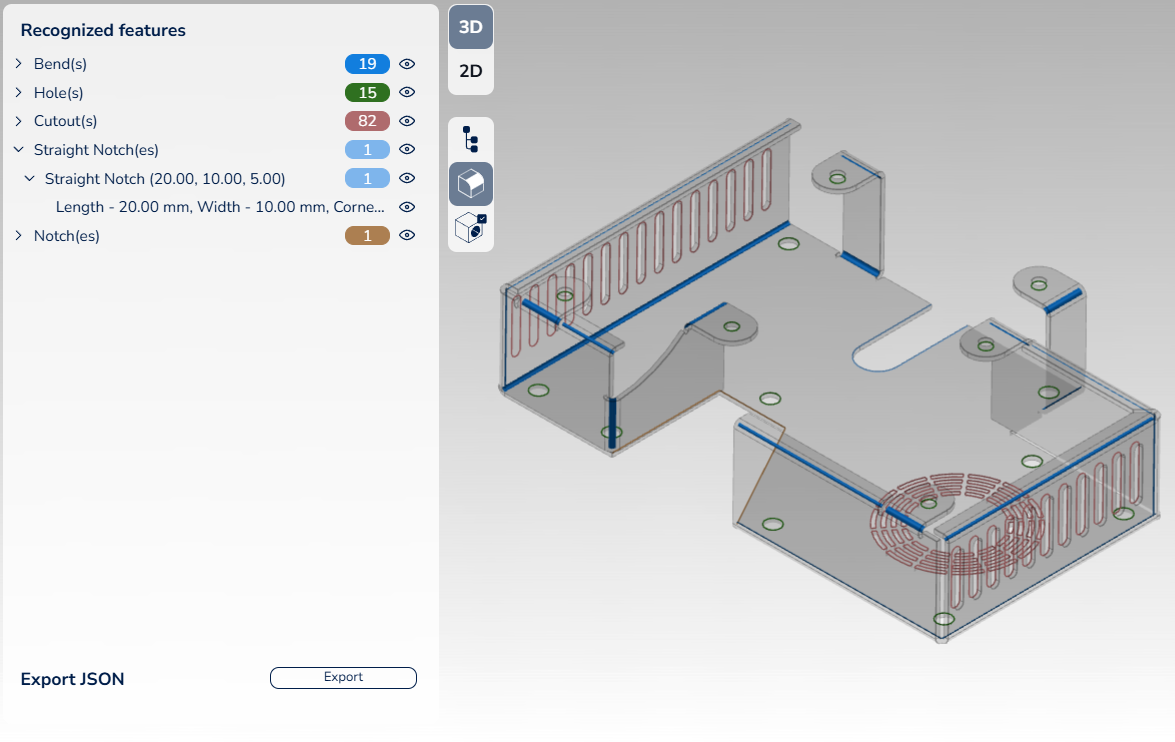Toggle visibility of Hole(s)

click(407, 93)
